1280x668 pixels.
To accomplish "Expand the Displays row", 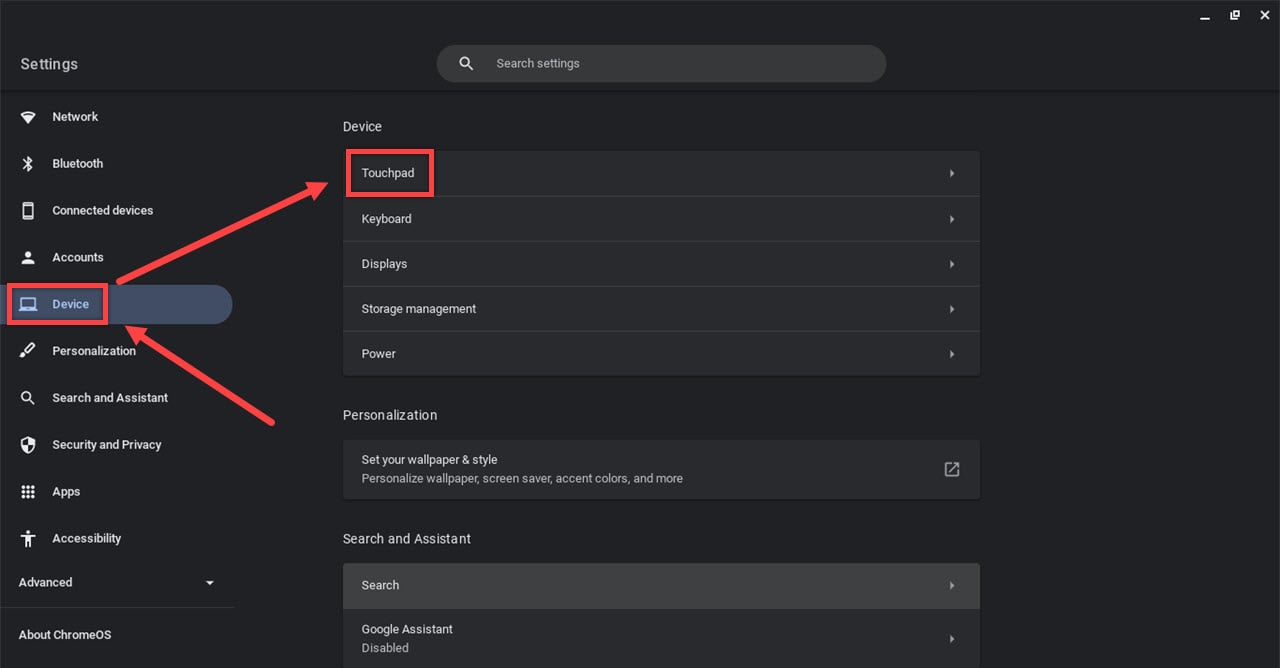I will [x=951, y=263].
